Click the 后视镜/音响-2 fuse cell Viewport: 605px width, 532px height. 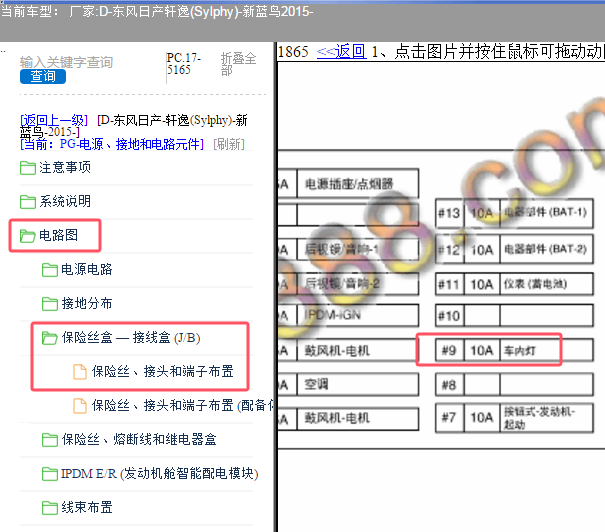pyautogui.click(x=358, y=284)
